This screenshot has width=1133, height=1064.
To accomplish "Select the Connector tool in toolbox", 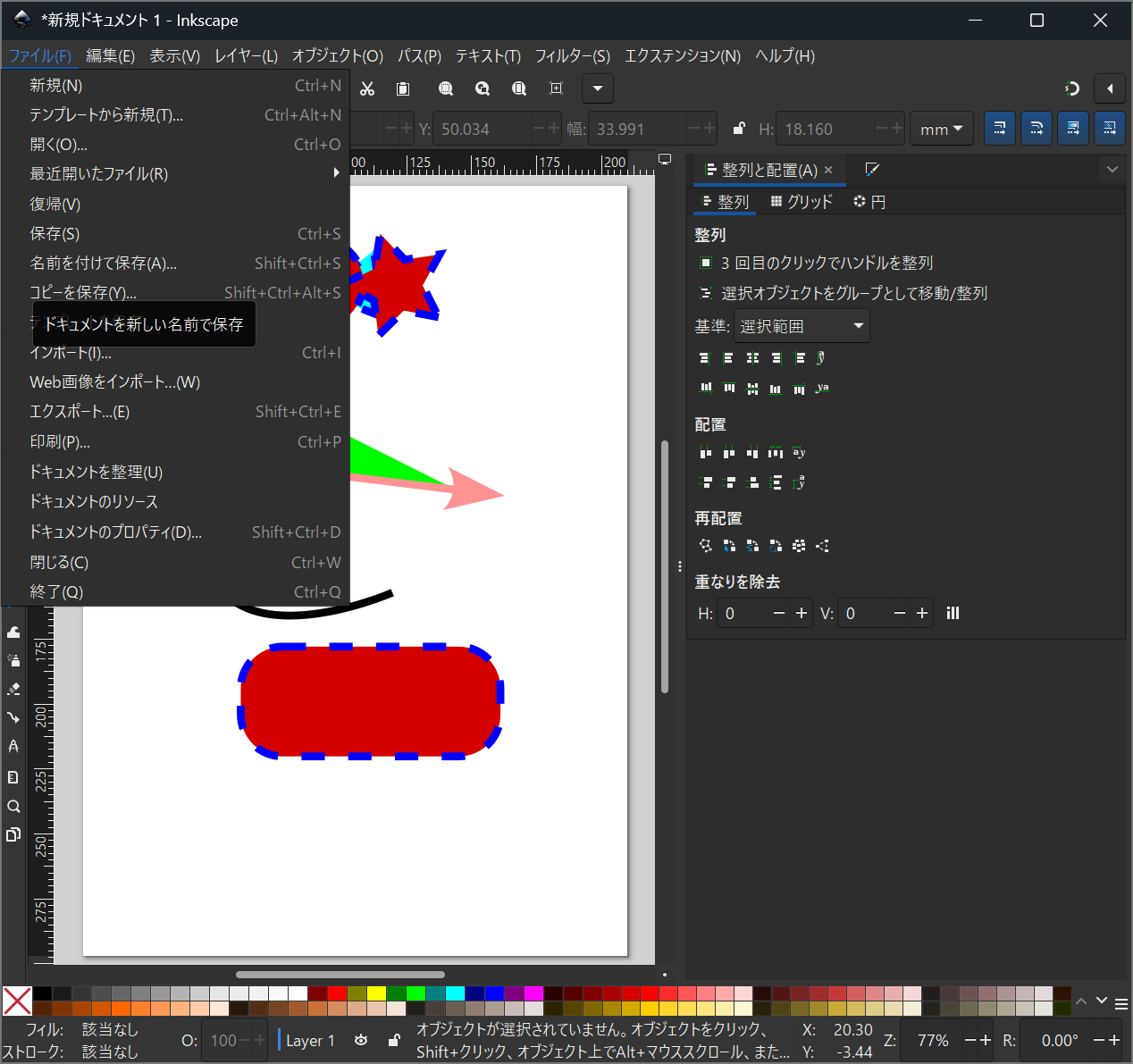I will click(13, 717).
